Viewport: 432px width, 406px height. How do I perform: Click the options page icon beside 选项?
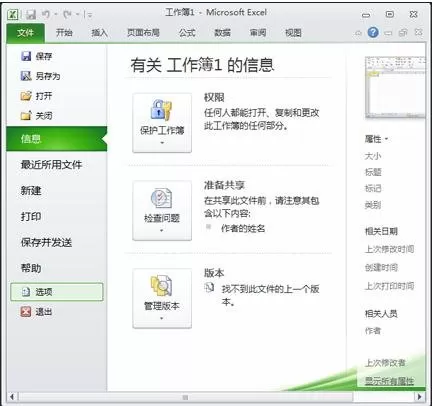click(26, 292)
